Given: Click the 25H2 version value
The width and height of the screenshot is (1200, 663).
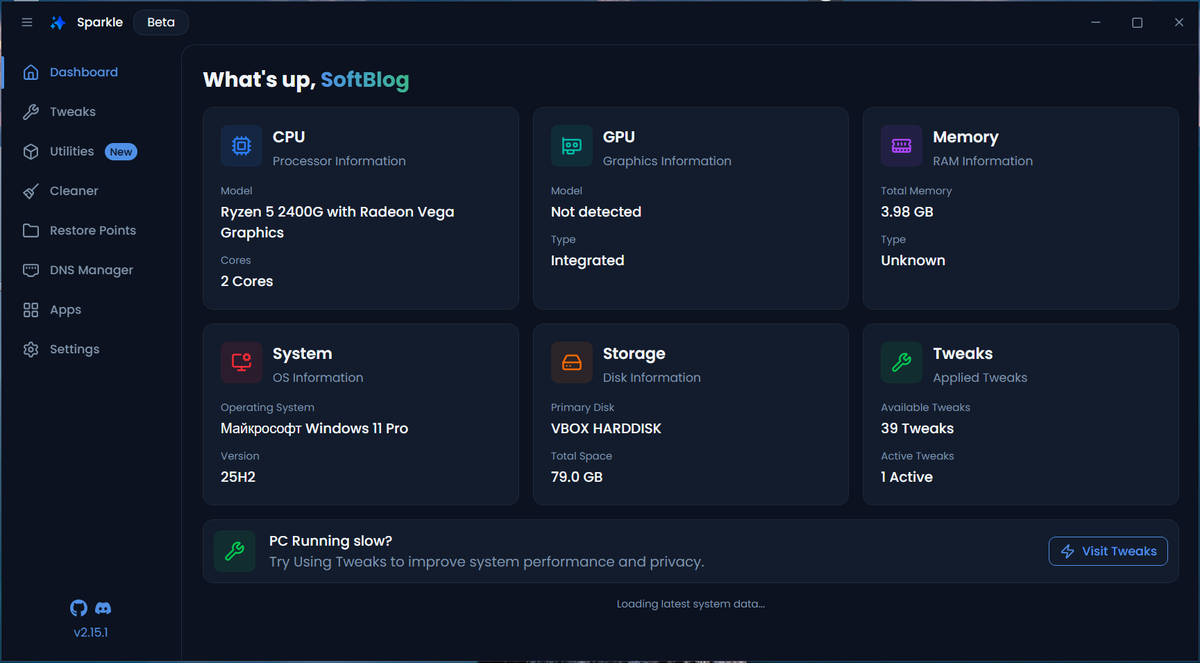Looking at the screenshot, I should [x=238, y=477].
